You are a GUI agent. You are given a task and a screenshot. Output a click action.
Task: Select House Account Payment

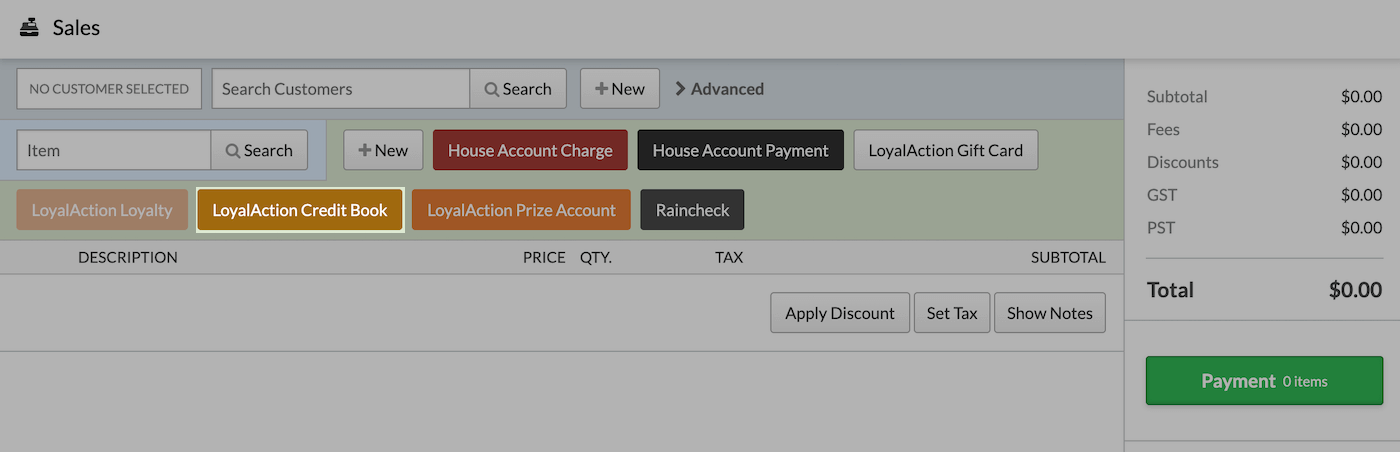(x=741, y=150)
